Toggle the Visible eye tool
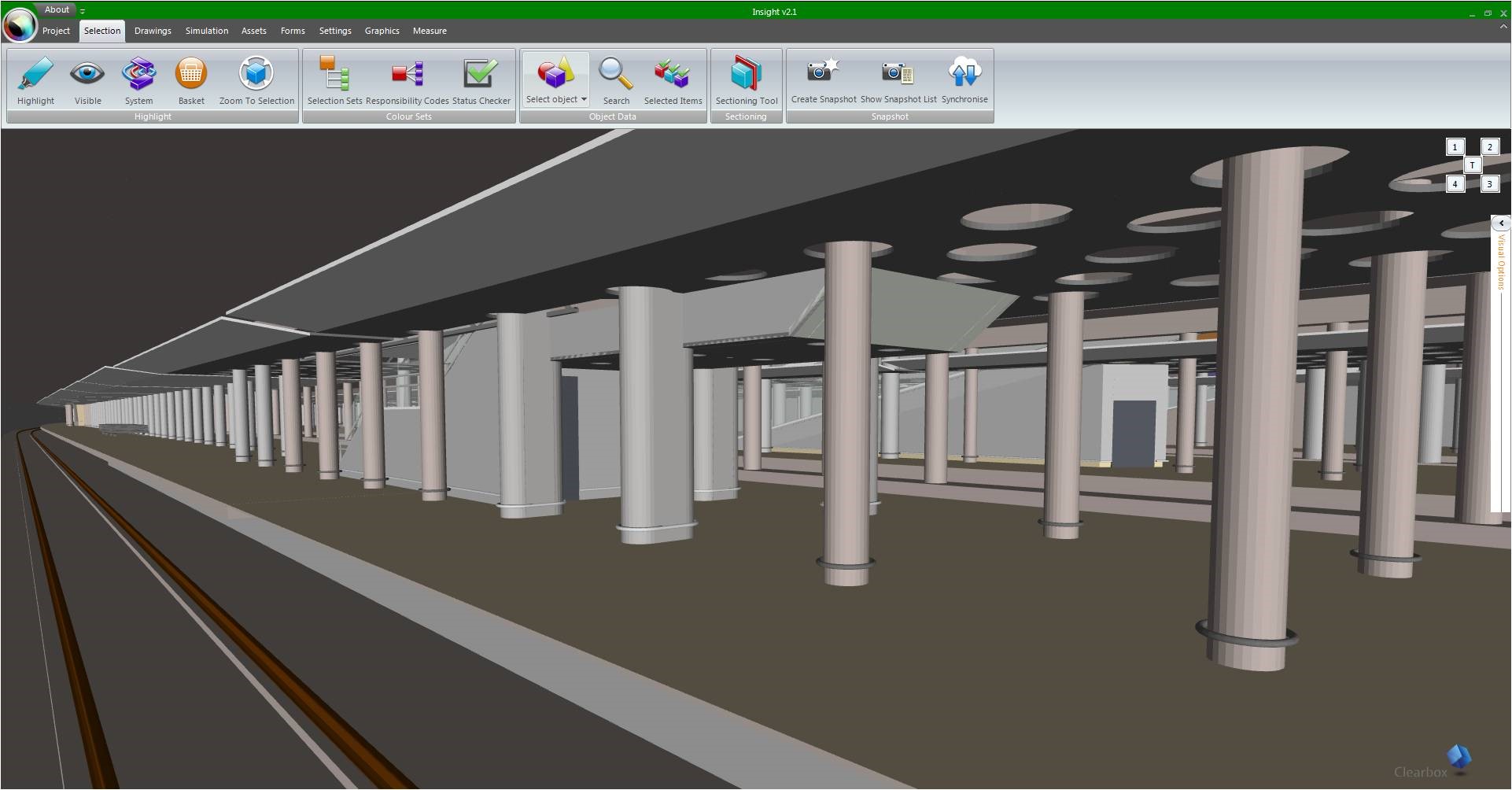 click(87, 80)
